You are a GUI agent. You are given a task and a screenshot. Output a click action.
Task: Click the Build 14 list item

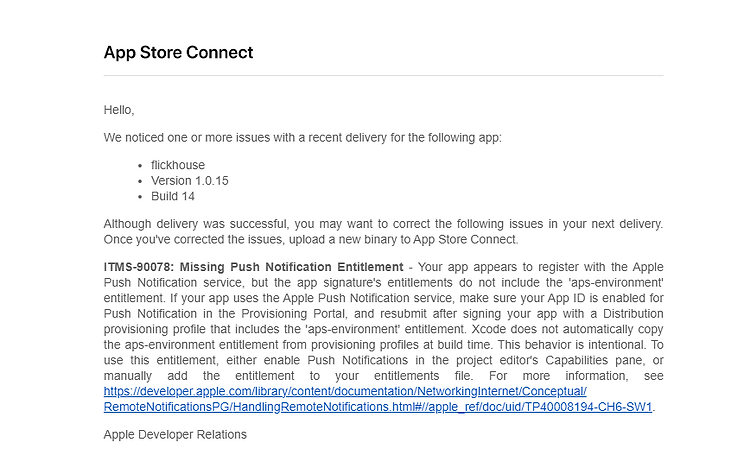[173, 197]
